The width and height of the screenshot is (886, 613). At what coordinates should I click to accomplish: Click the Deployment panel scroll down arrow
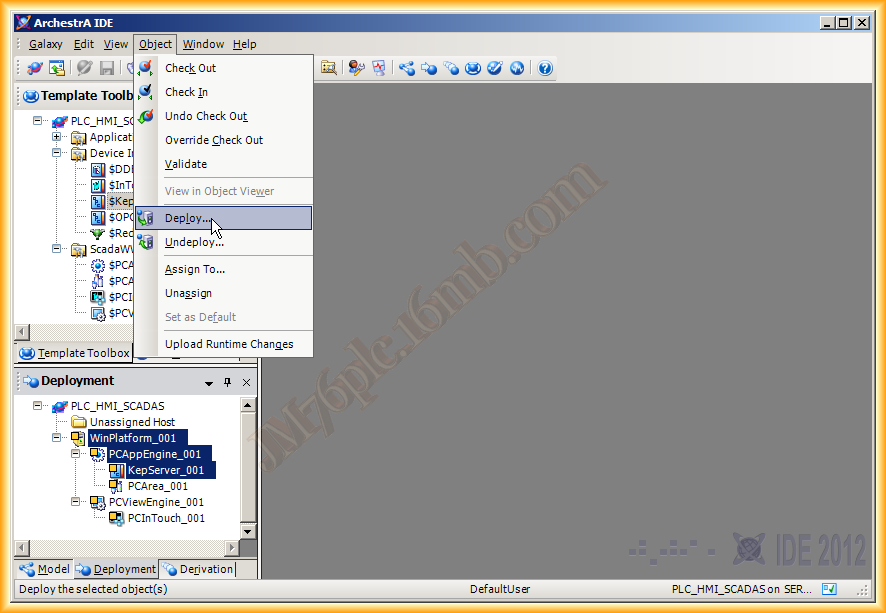tap(249, 531)
